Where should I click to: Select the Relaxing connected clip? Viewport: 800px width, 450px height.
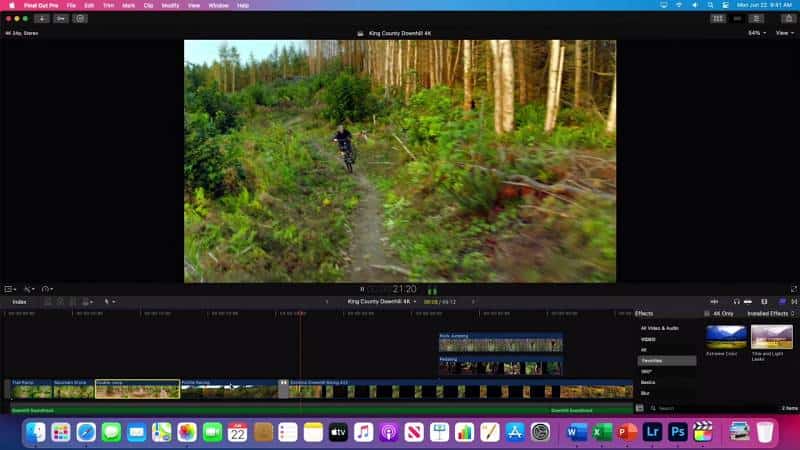click(x=501, y=366)
